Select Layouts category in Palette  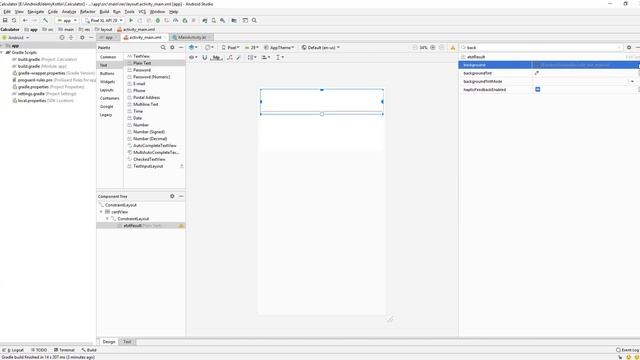[x=107, y=90]
